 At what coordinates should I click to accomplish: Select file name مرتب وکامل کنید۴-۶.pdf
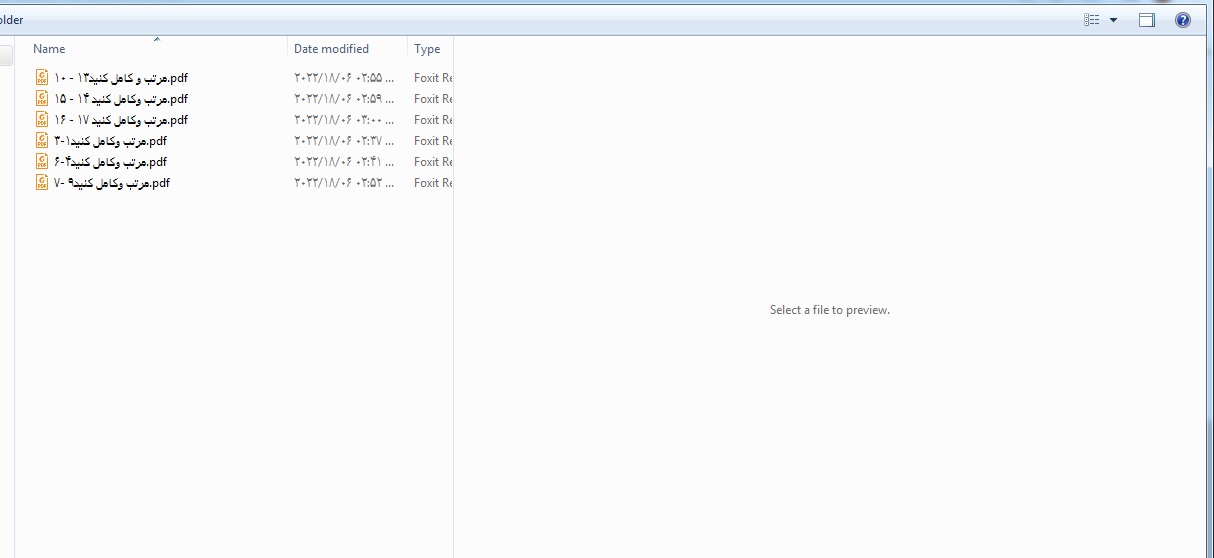[x=110, y=161]
